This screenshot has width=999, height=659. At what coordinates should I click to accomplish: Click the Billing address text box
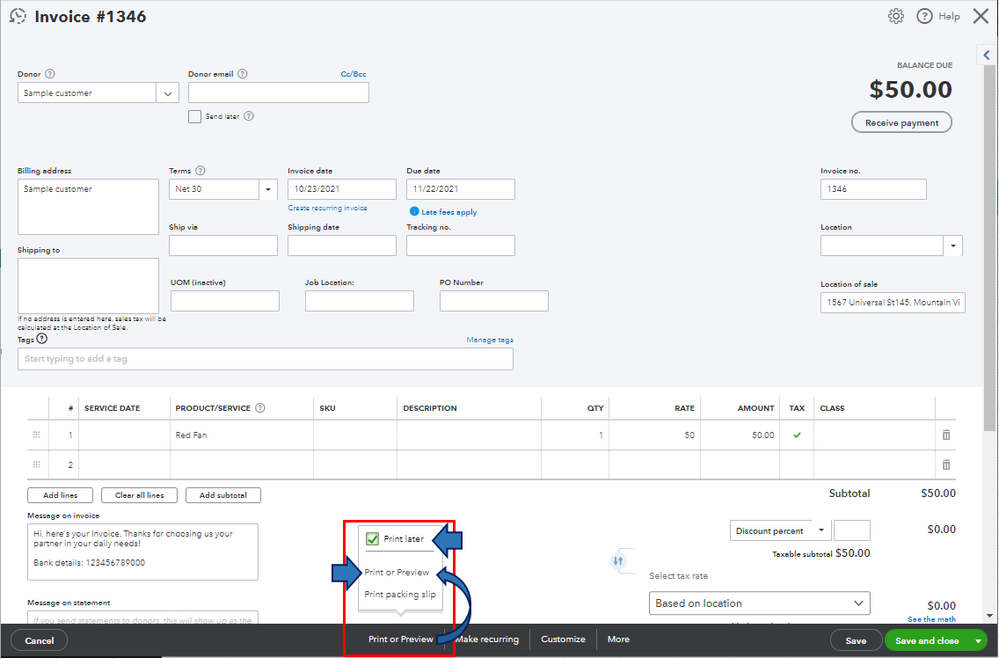point(88,206)
